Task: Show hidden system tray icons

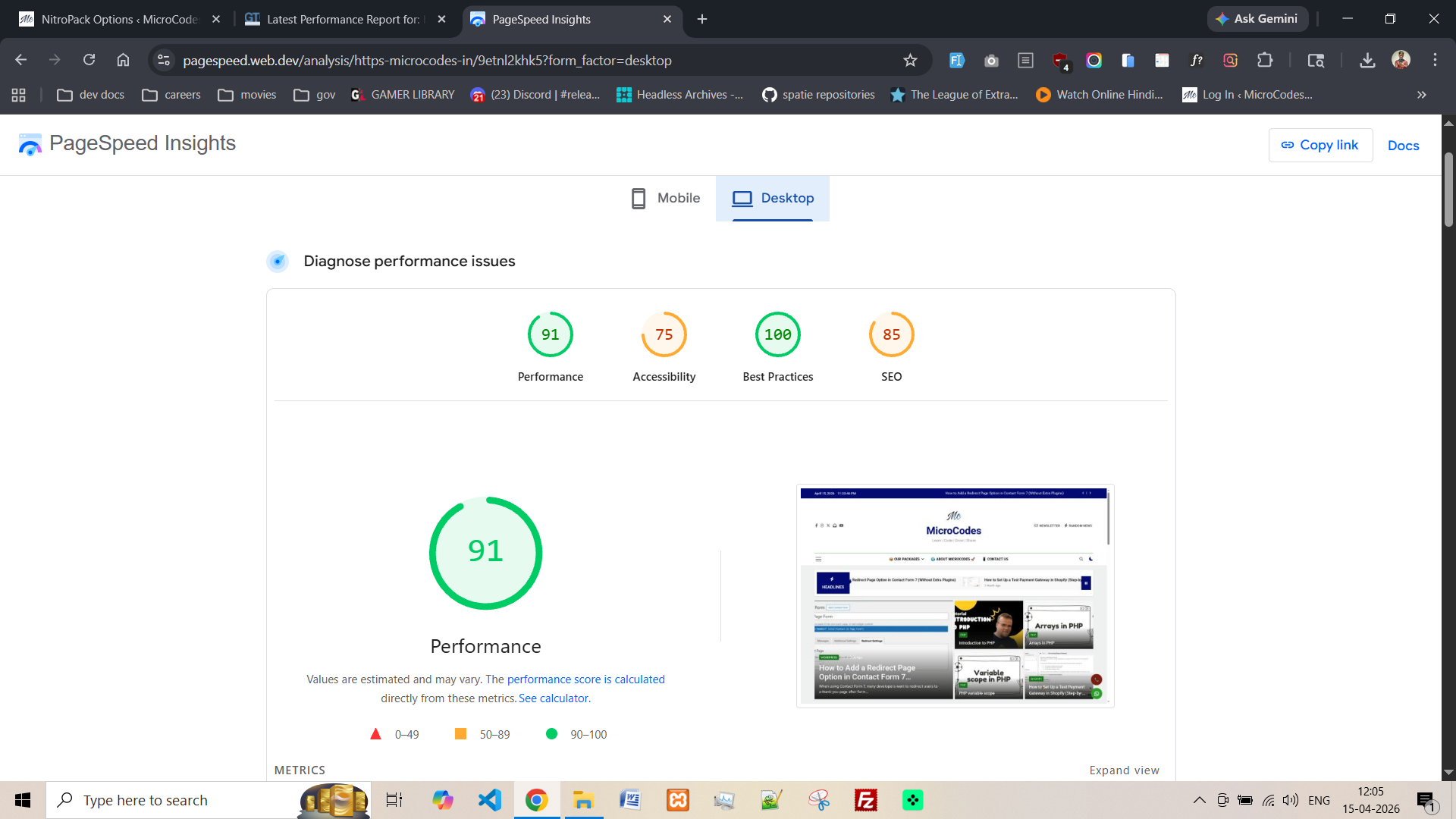Action: [1199, 800]
